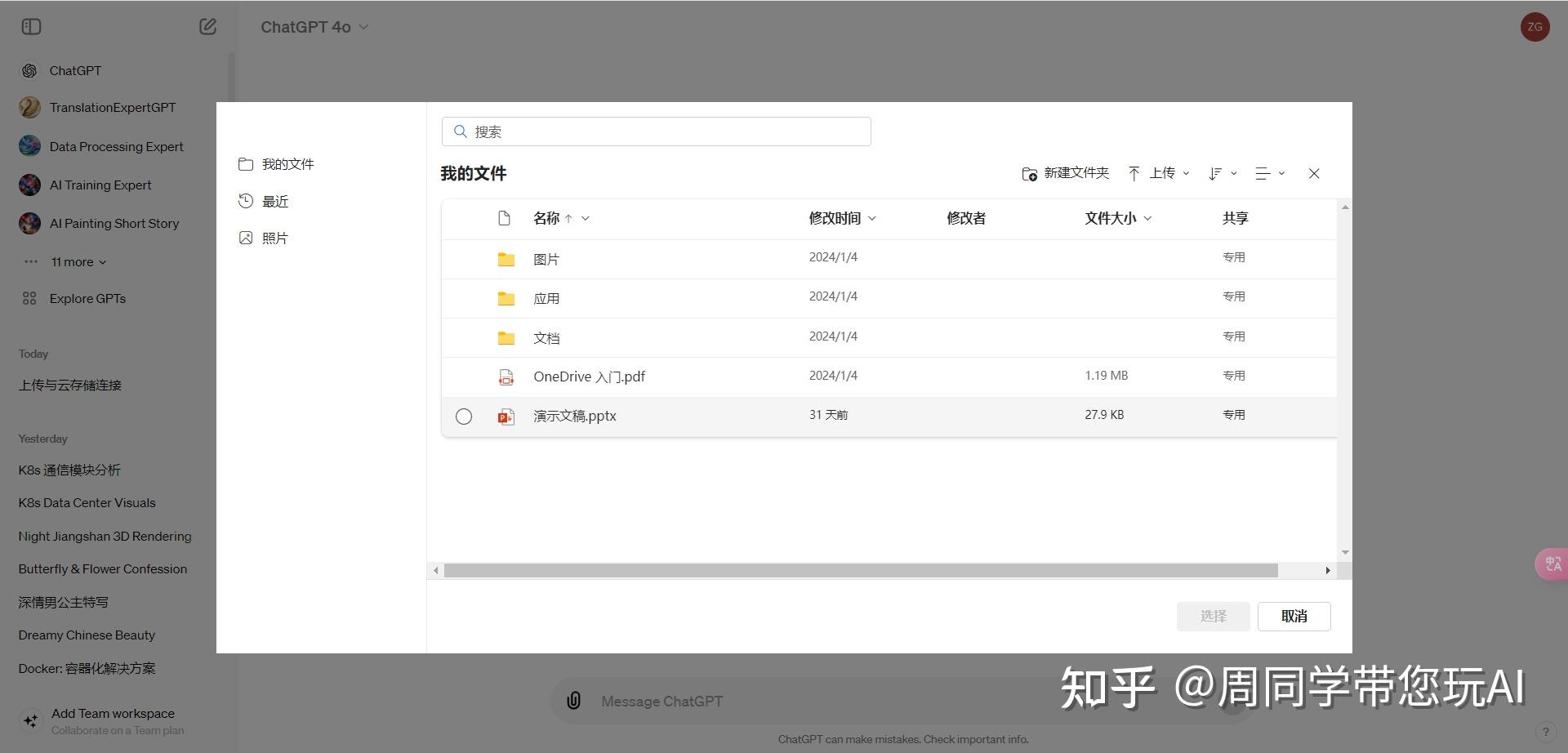Switch to 照片 in the file picker sidebar
Viewport: 1568px width, 753px height.
[x=275, y=237]
